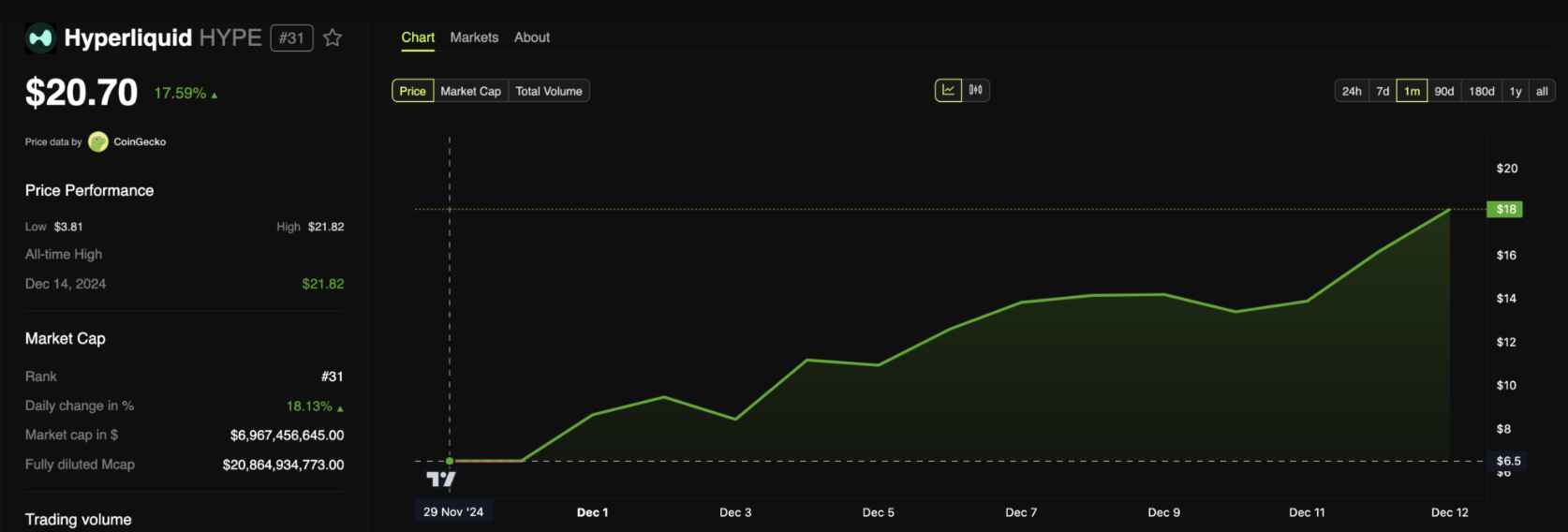Click the green chart start point dot
This screenshot has height=532, width=1568.
(450, 461)
